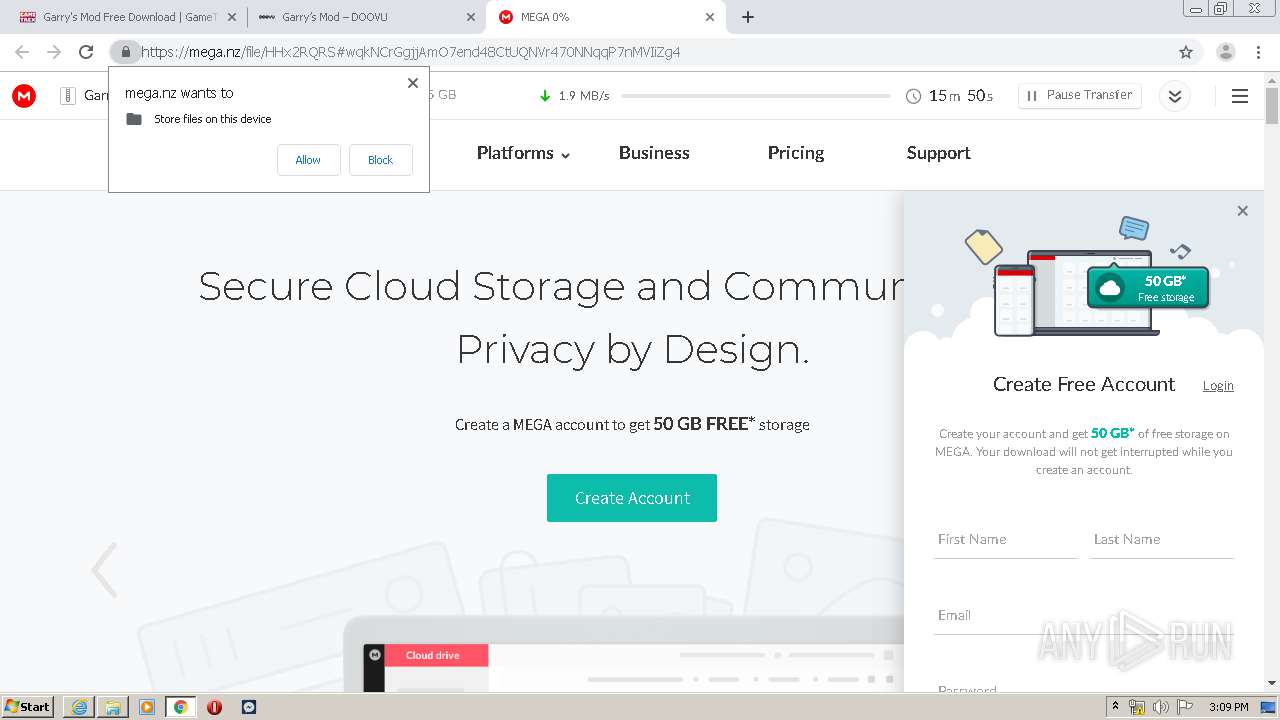Reload the current page

[x=86, y=52]
